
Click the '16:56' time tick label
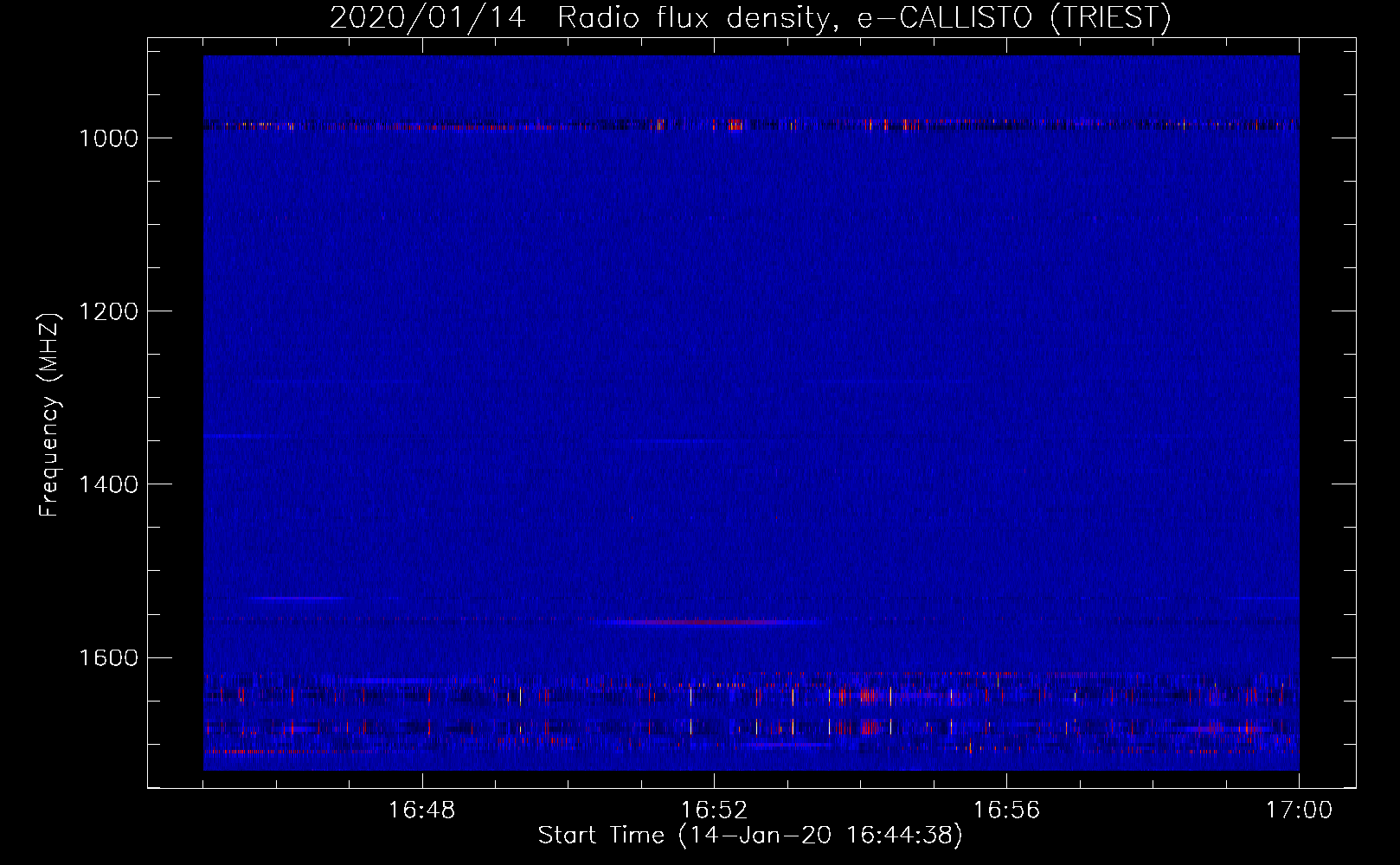[1006, 811]
